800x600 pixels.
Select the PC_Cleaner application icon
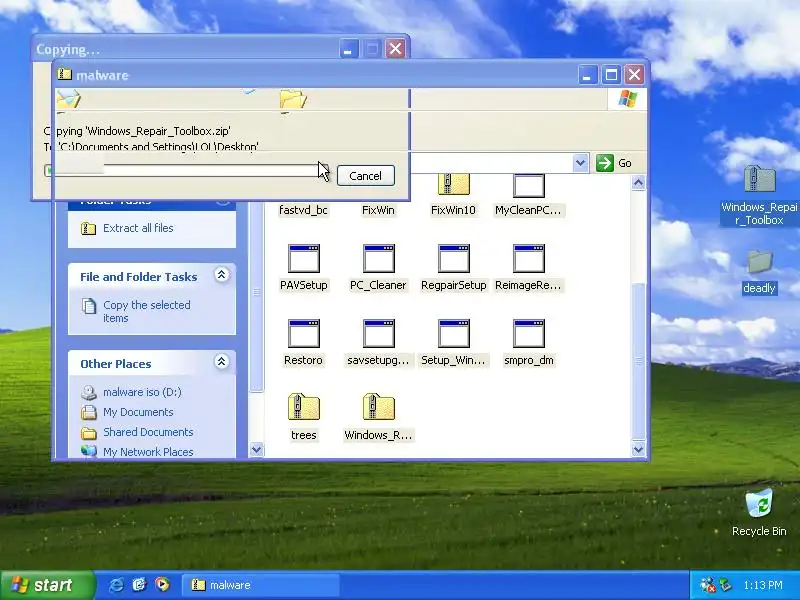(379, 259)
